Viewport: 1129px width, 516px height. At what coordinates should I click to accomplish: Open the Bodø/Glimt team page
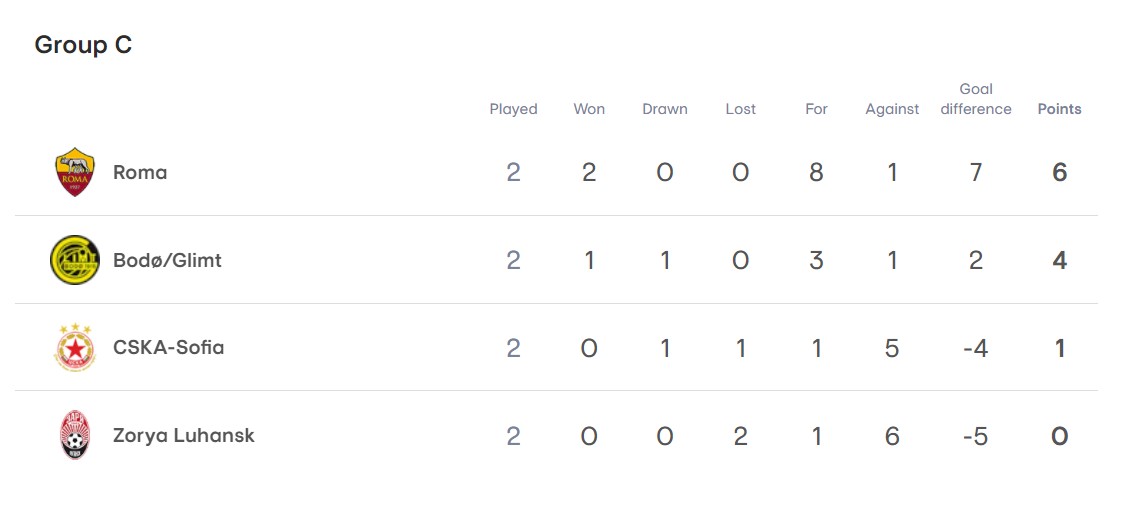[167, 260]
